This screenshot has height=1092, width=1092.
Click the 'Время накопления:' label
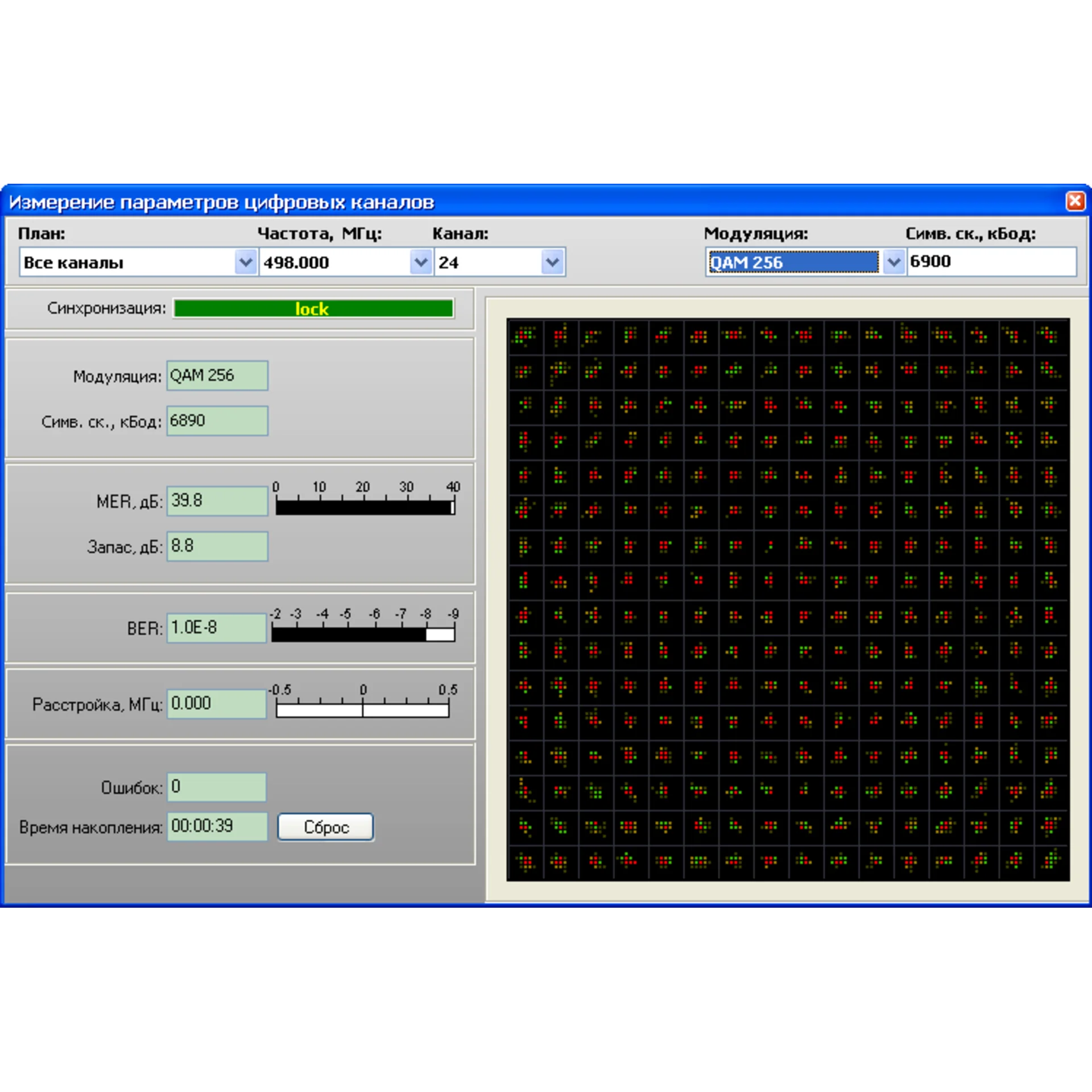[x=91, y=827]
